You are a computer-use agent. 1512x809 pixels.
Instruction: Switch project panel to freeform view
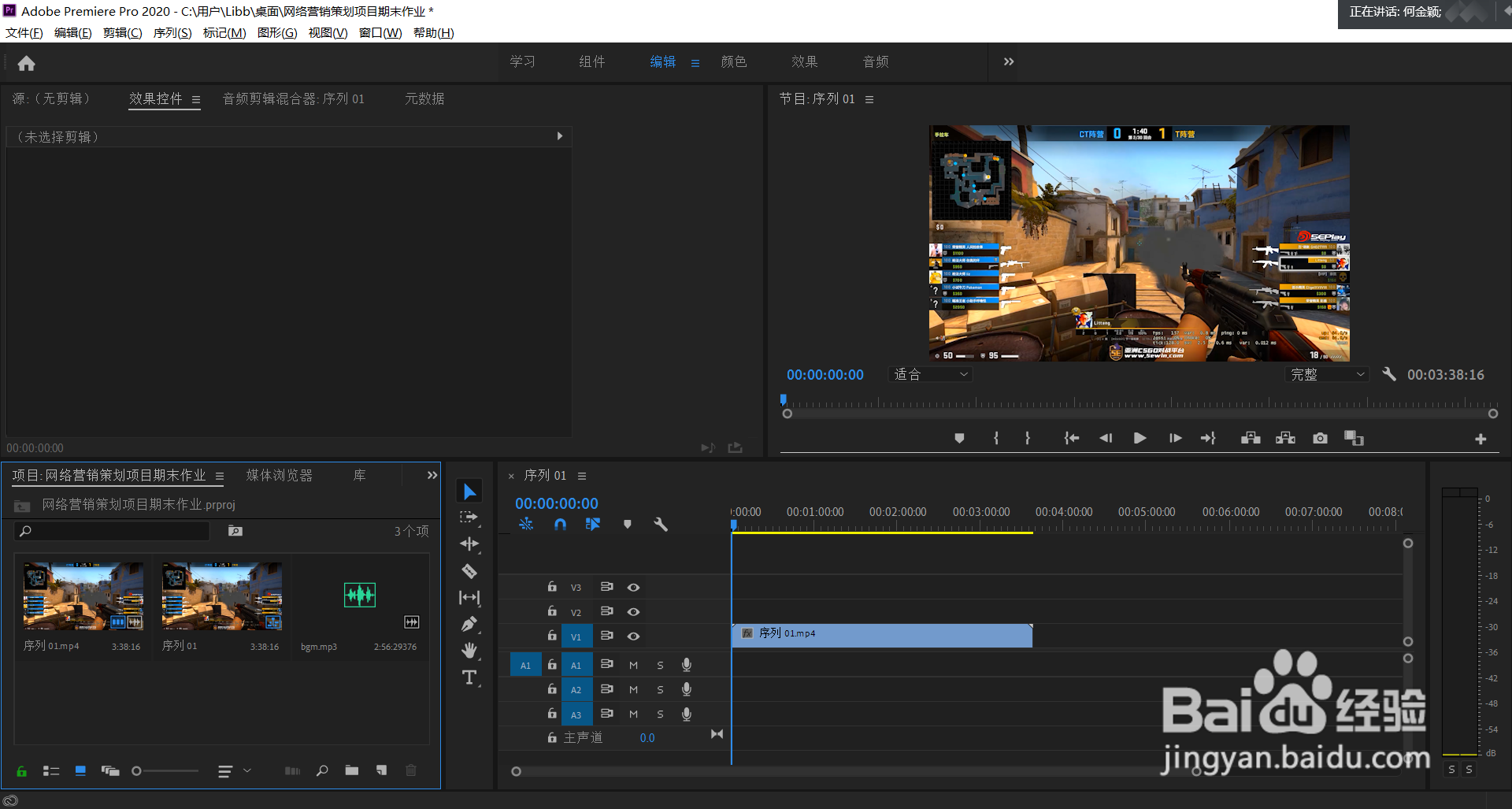(110, 771)
